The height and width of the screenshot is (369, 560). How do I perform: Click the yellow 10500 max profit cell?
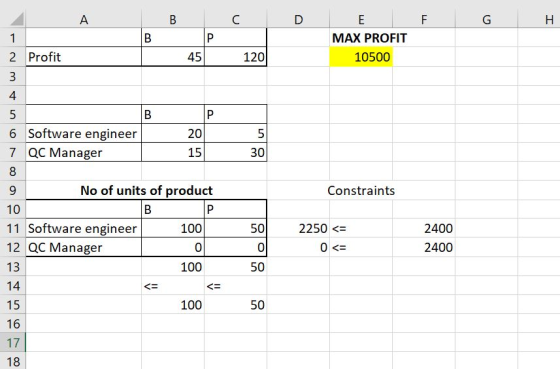click(361, 57)
